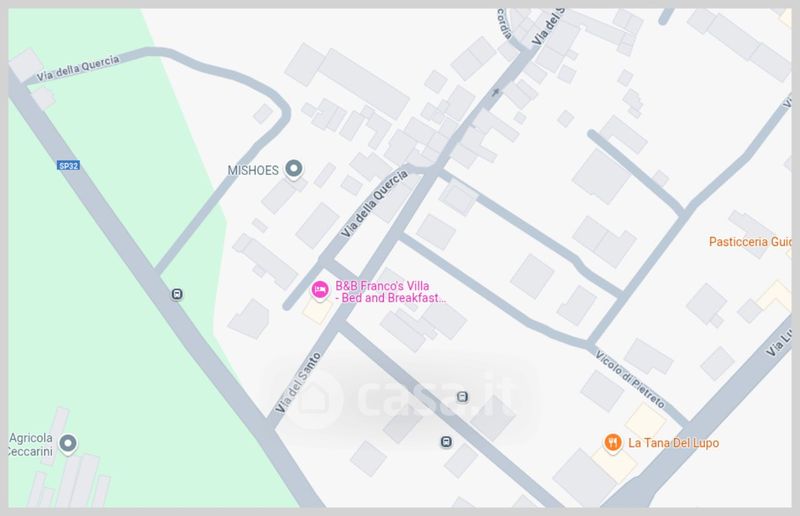Open the Agricola Ceccarini text label

click(31, 445)
